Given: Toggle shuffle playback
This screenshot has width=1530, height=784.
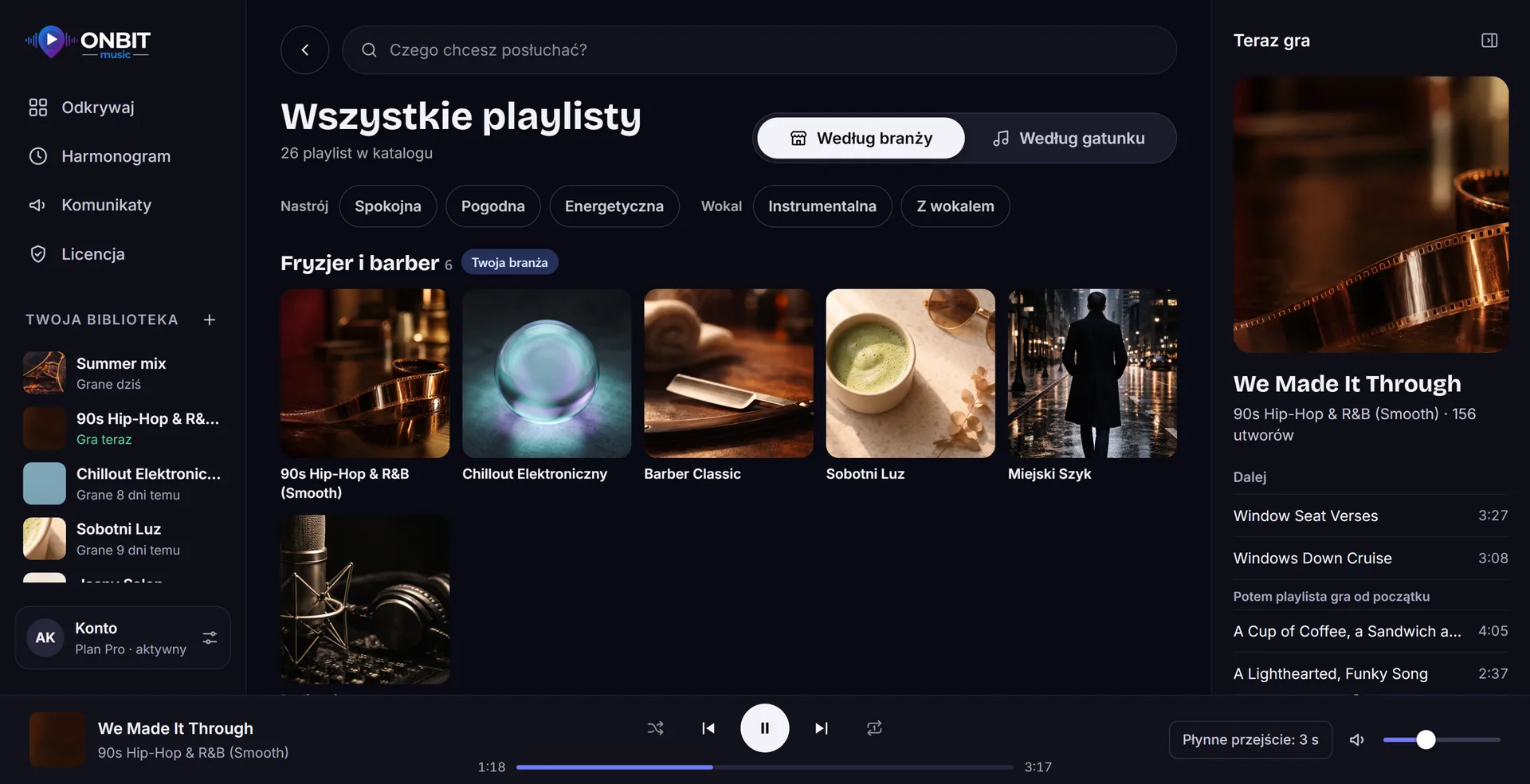Looking at the screenshot, I should pos(655,728).
